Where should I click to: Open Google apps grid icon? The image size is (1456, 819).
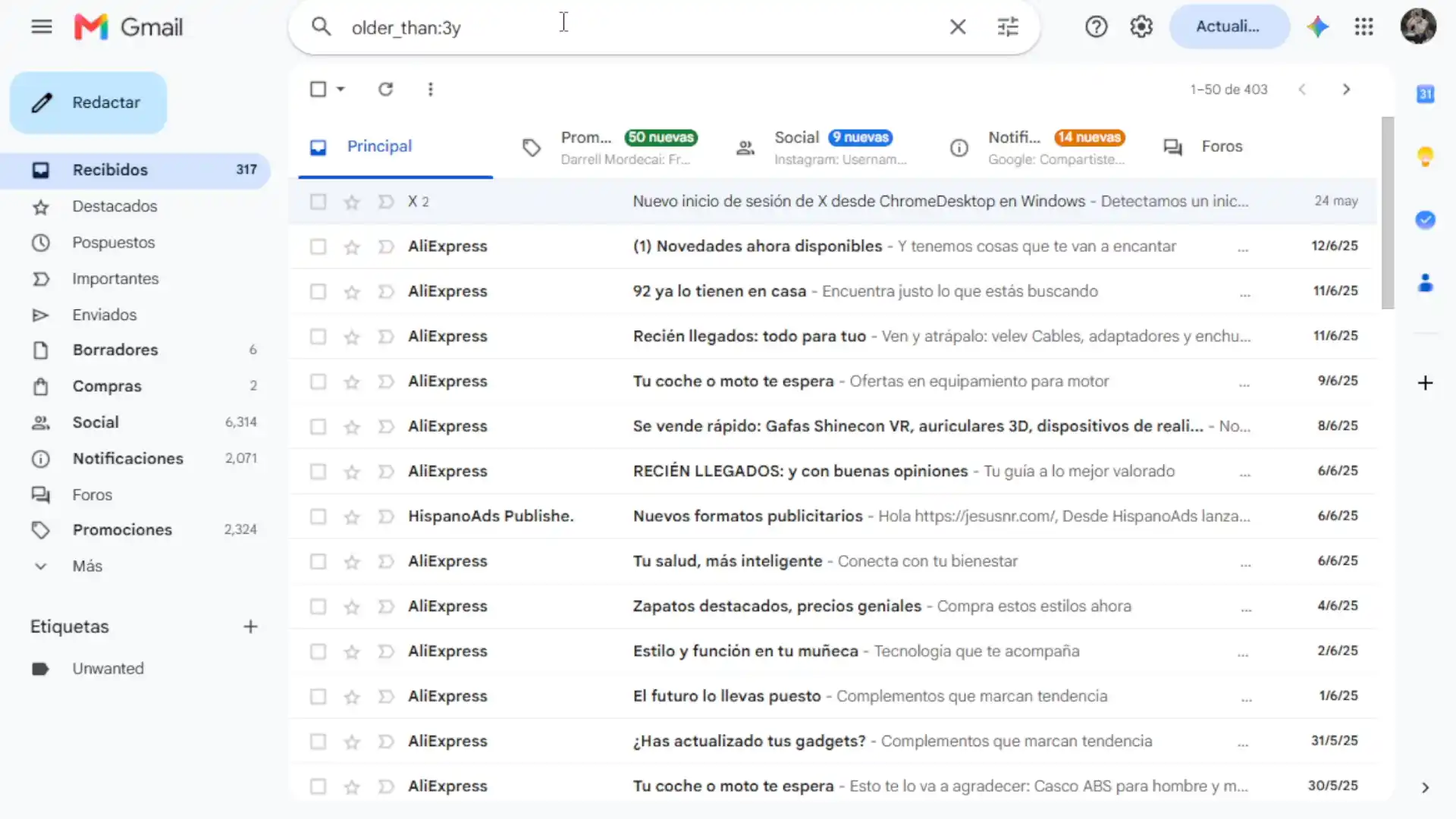click(1363, 27)
